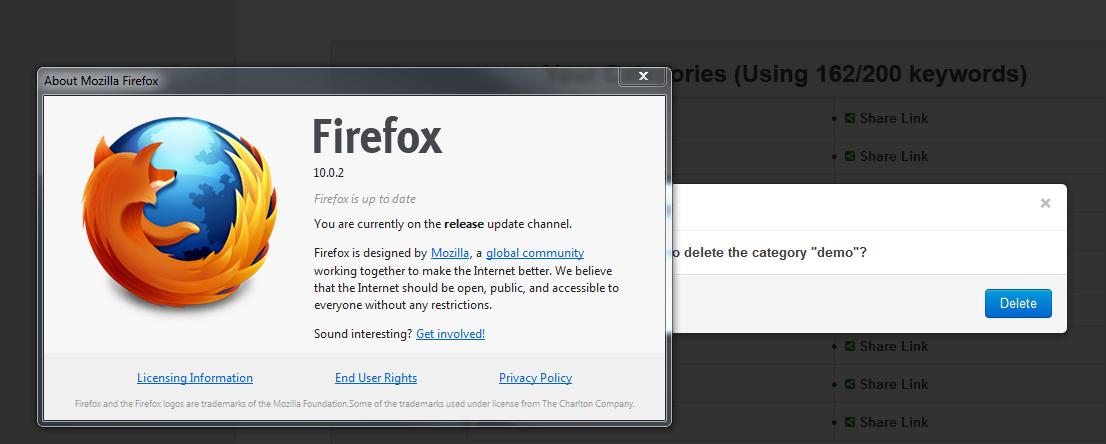Click the bottommost Share Link icon
This screenshot has width=1106, height=444.
(x=850, y=422)
